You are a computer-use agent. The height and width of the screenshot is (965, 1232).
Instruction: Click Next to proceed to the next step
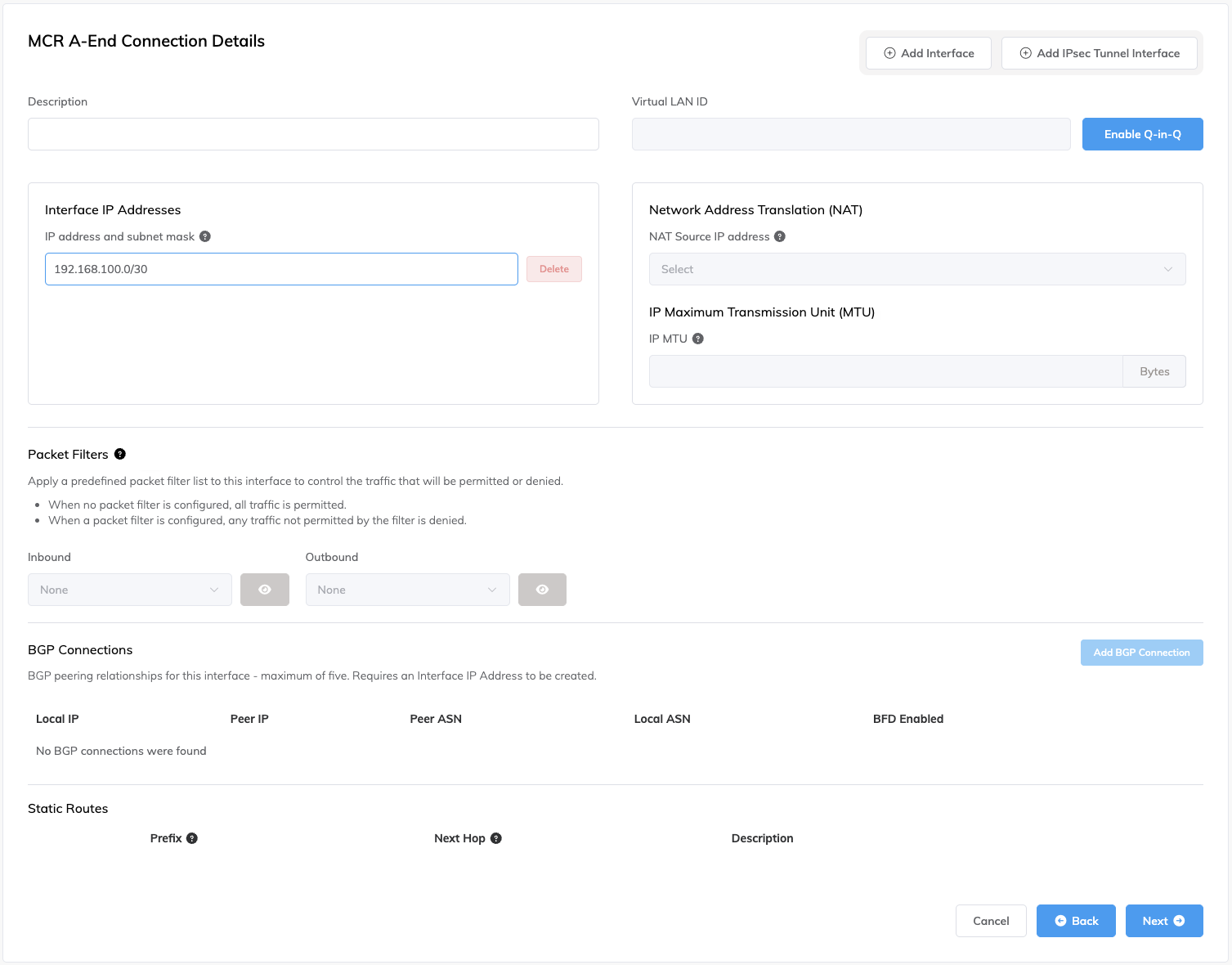click(1163, 920)
